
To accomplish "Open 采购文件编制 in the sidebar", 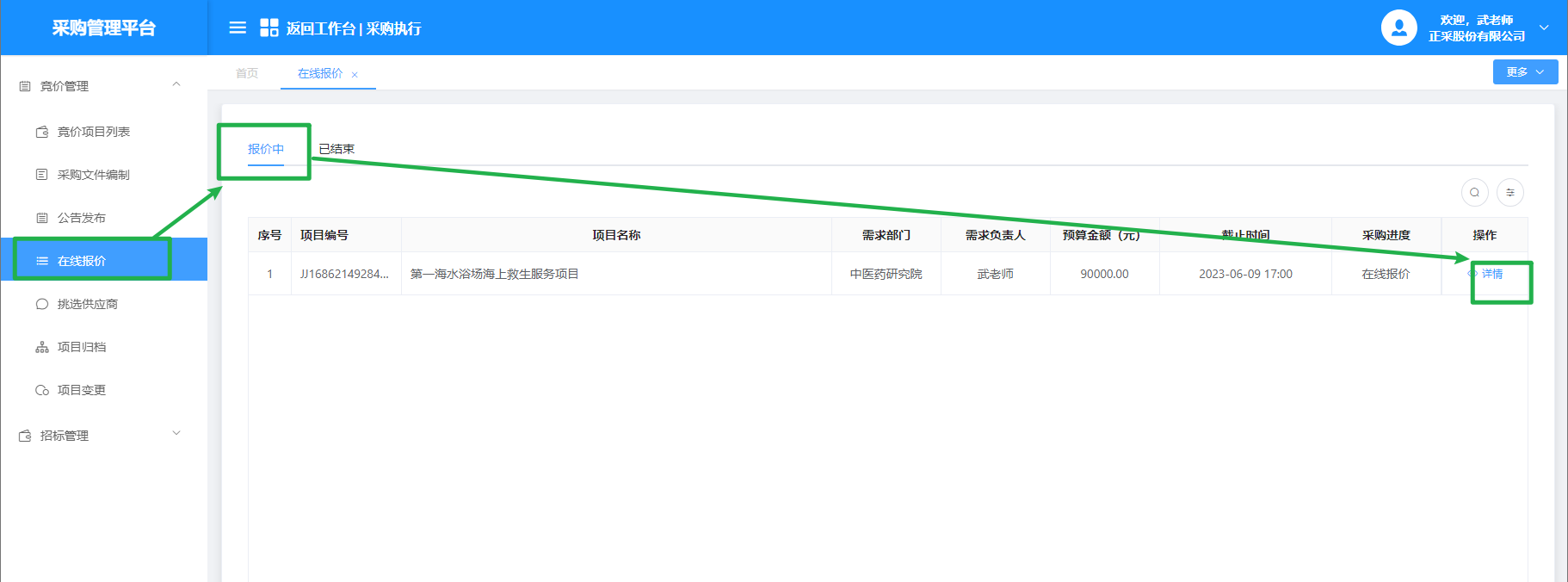I will click(x=93, y=175).
